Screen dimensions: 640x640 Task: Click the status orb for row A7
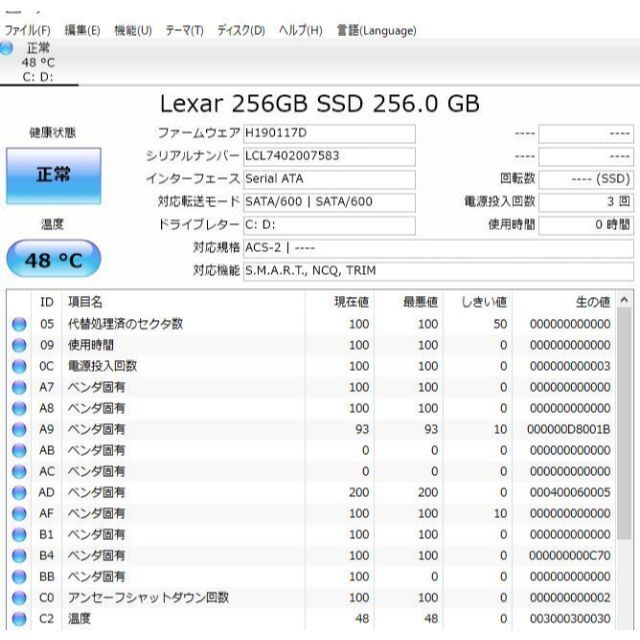[x=19, y=387]
